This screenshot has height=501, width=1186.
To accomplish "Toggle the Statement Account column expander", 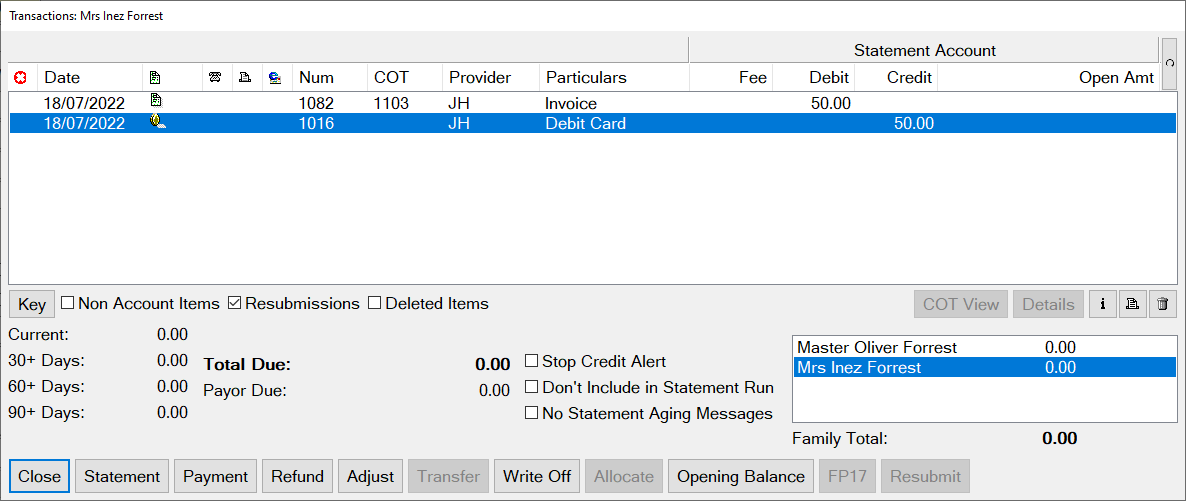I will click(1169, 64).
